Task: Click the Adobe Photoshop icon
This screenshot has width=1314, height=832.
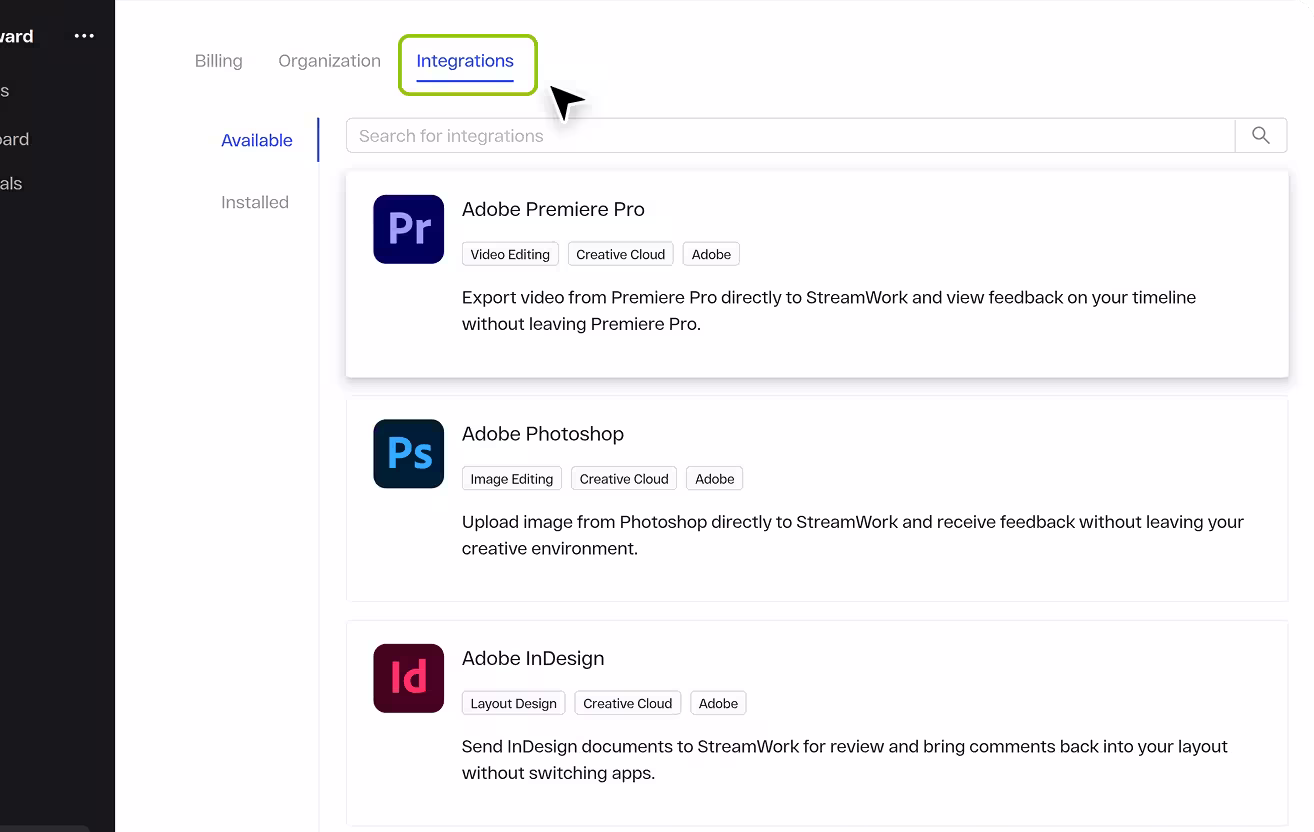Action: coord(408,454)
